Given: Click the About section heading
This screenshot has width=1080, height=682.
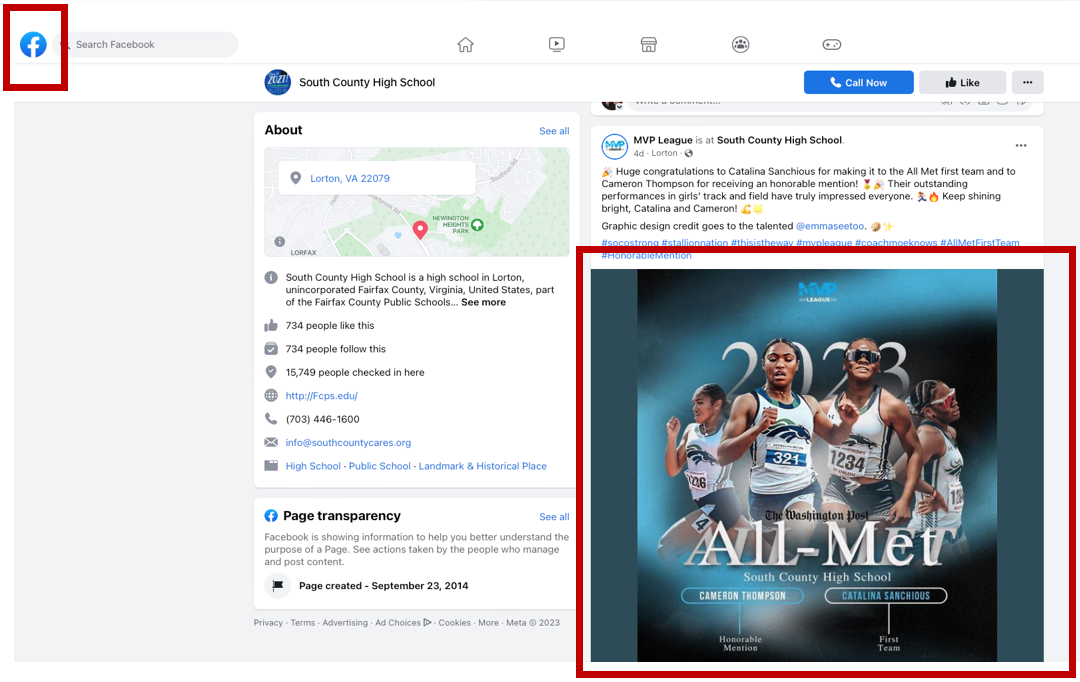Looking at the screenshot, I should click(283, 130).
